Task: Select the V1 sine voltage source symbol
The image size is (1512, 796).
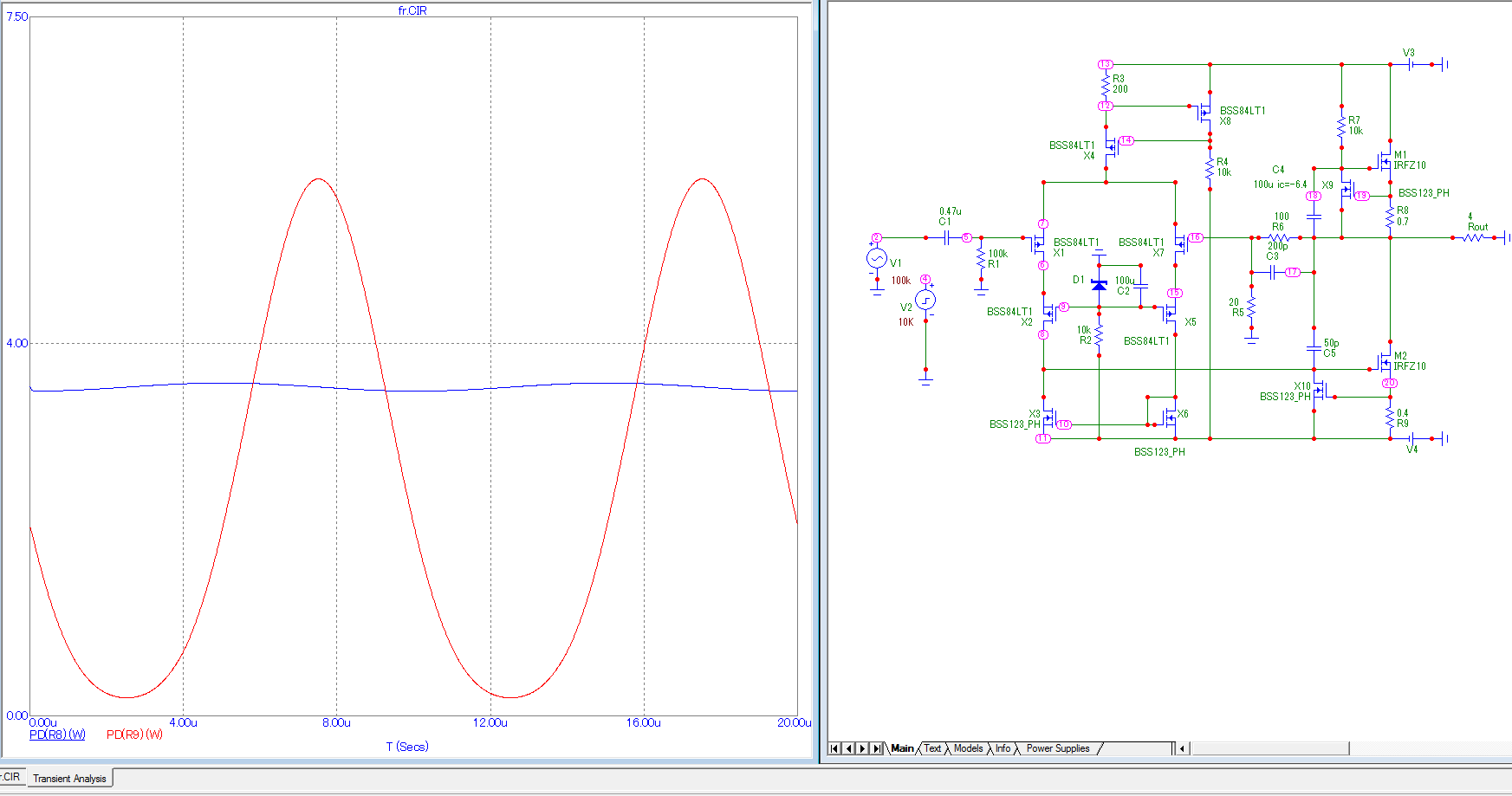Action: point(876,258)
